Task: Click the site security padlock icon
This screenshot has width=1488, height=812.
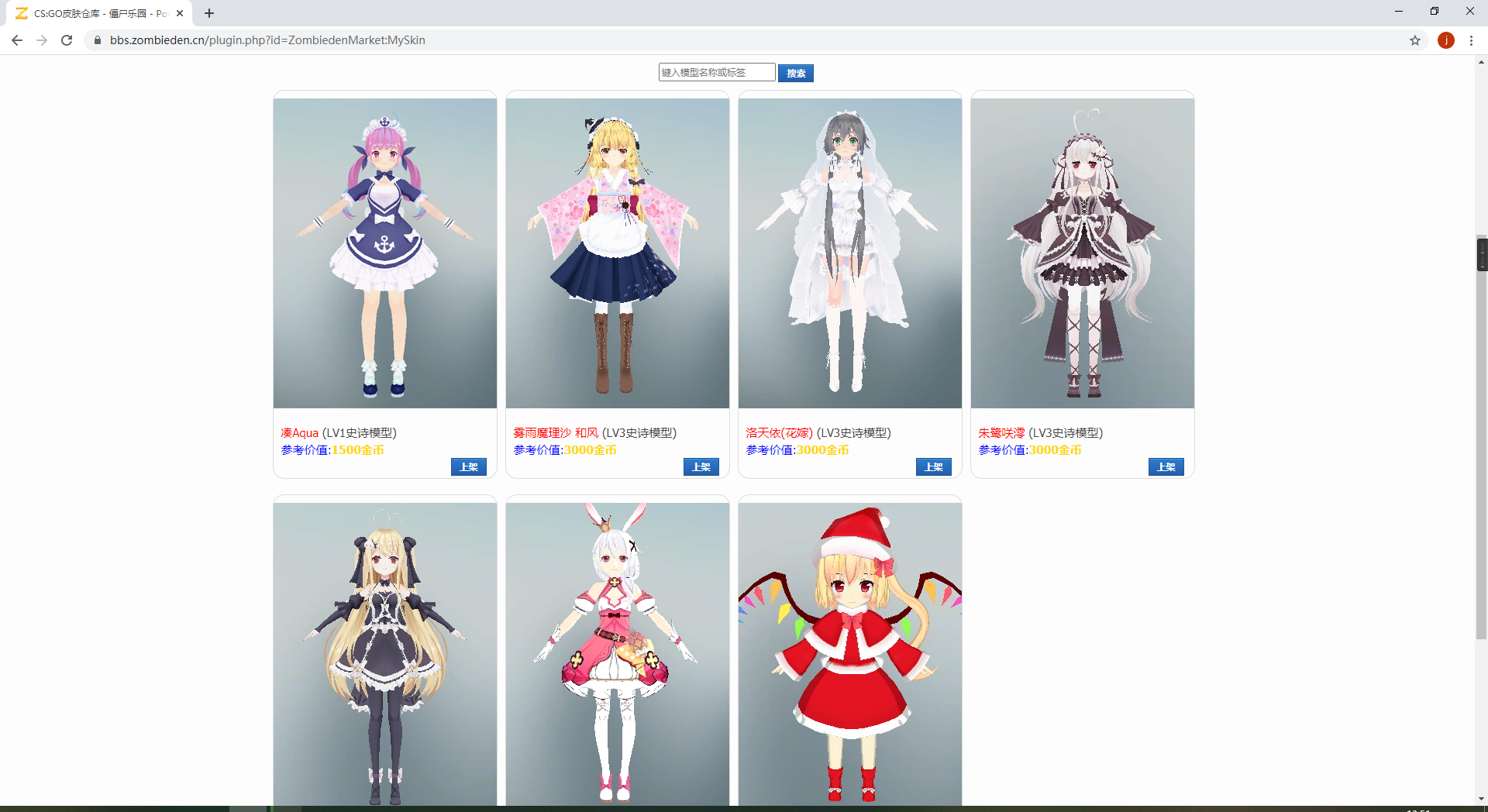Action: (x=97, y=40)
